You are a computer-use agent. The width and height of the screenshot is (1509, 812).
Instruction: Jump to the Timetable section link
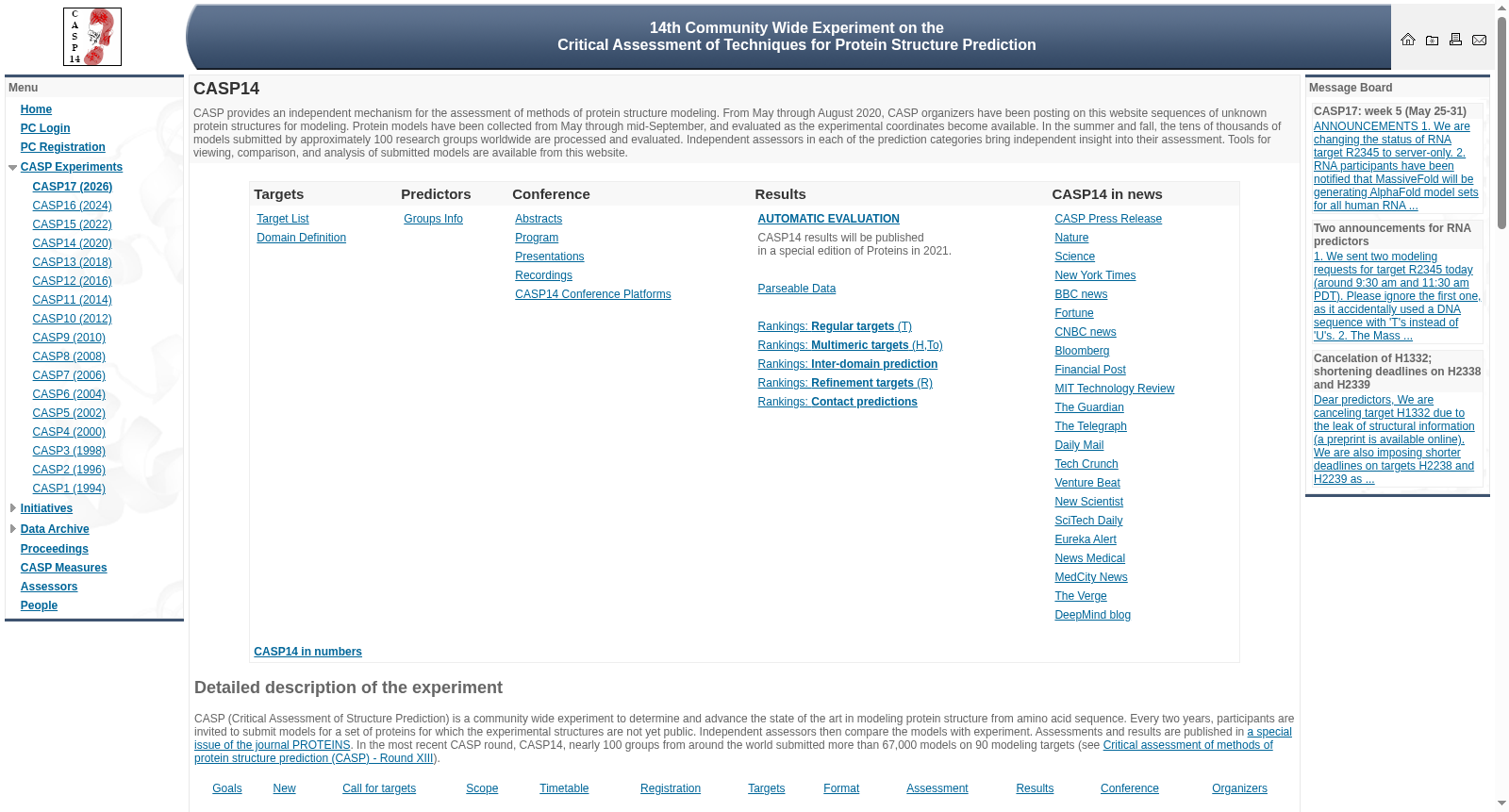[564, 788]
